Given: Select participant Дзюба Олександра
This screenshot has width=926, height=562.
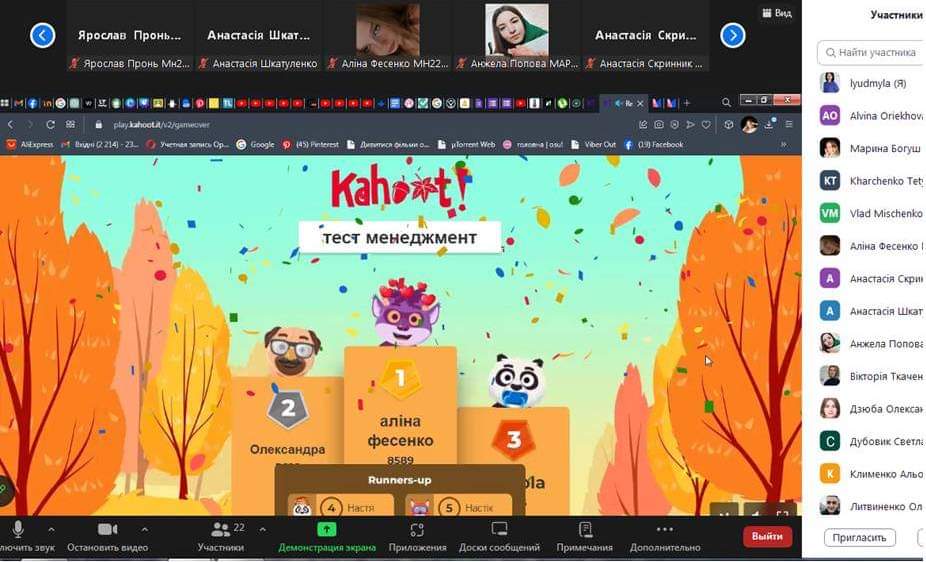Looking at the screenshot, I should pos(872,409).
